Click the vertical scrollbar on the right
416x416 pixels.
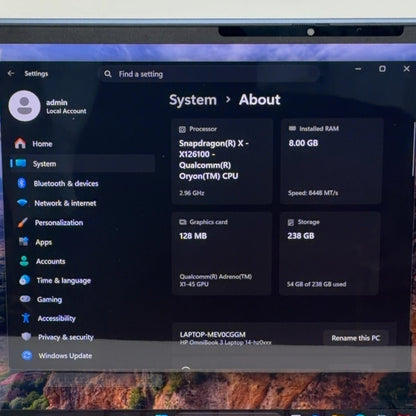point(414,150)
